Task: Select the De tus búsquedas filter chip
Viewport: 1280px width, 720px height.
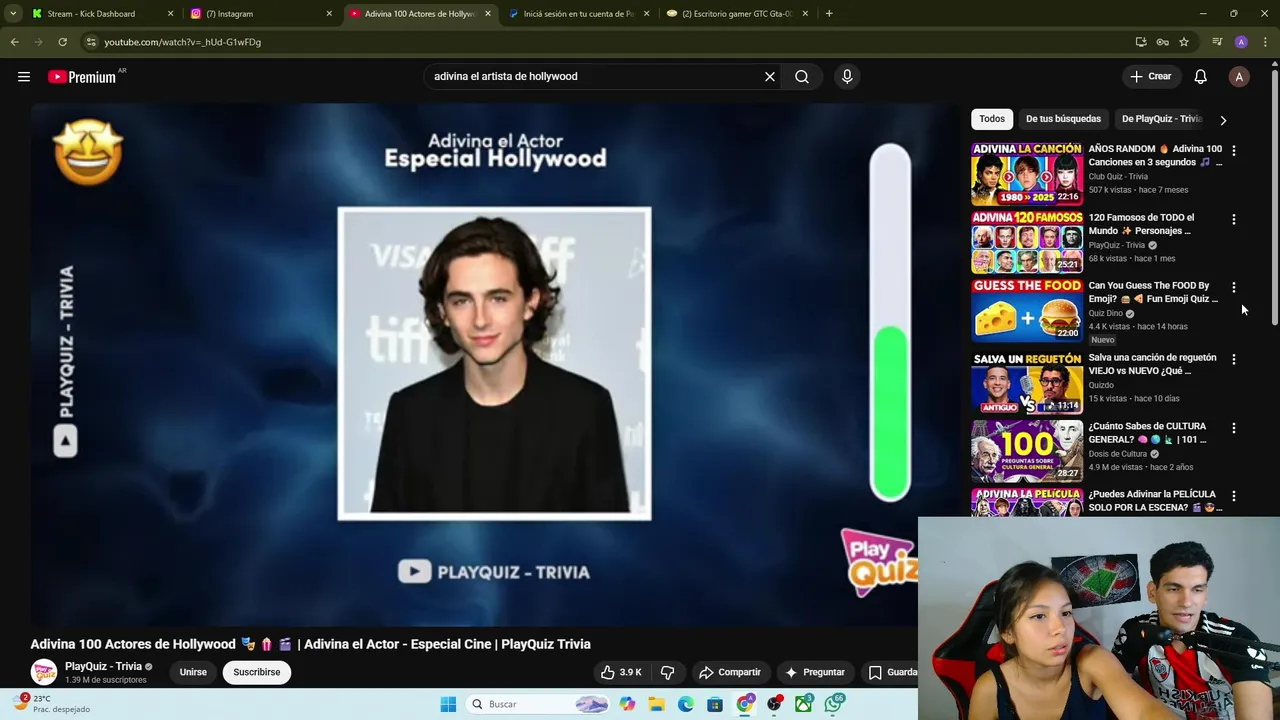Action: point(1063,119)
